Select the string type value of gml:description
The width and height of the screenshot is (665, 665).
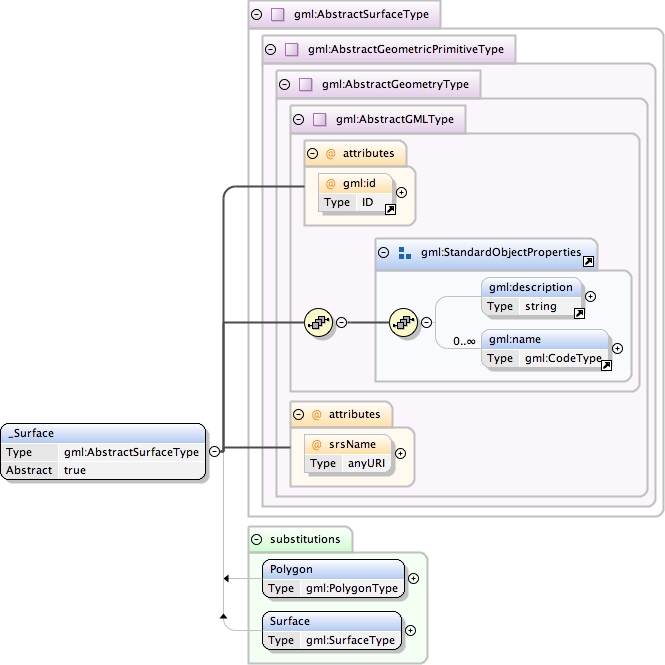(541, 307)
